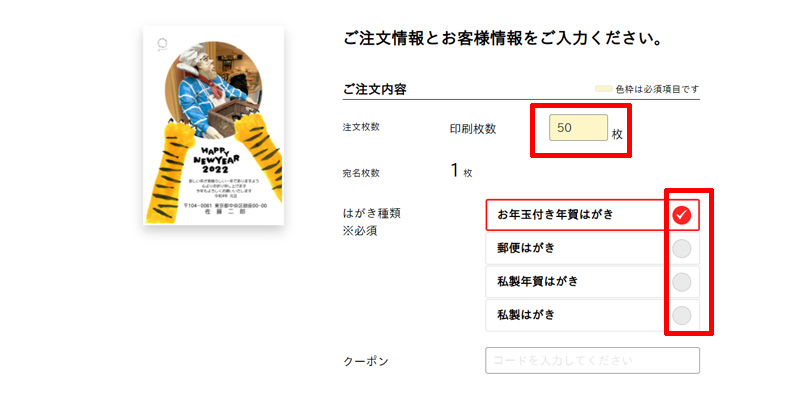Choose the 私製はがき radio circle
This screenshot has width=800, height=400.
coord(682,315)
